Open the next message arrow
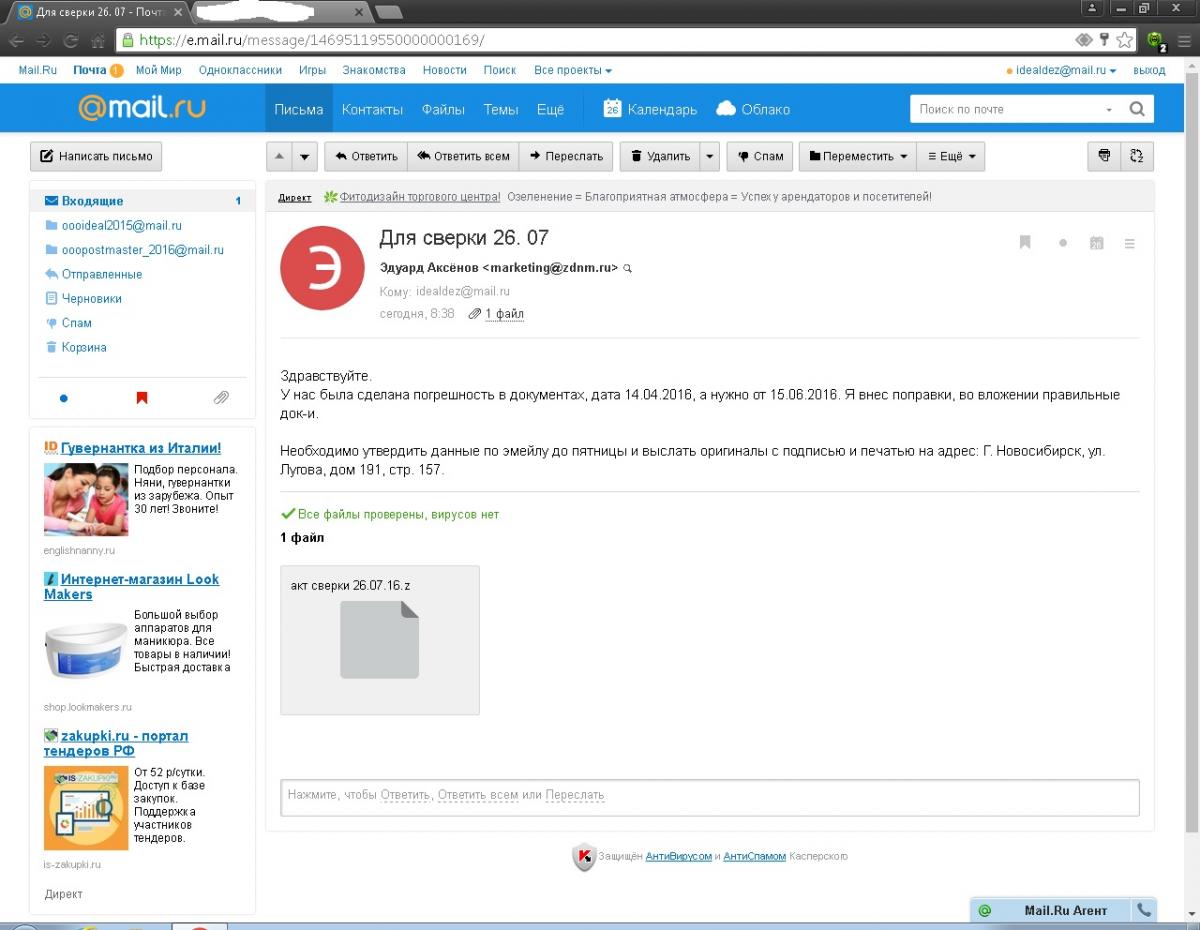 (305, 156)
